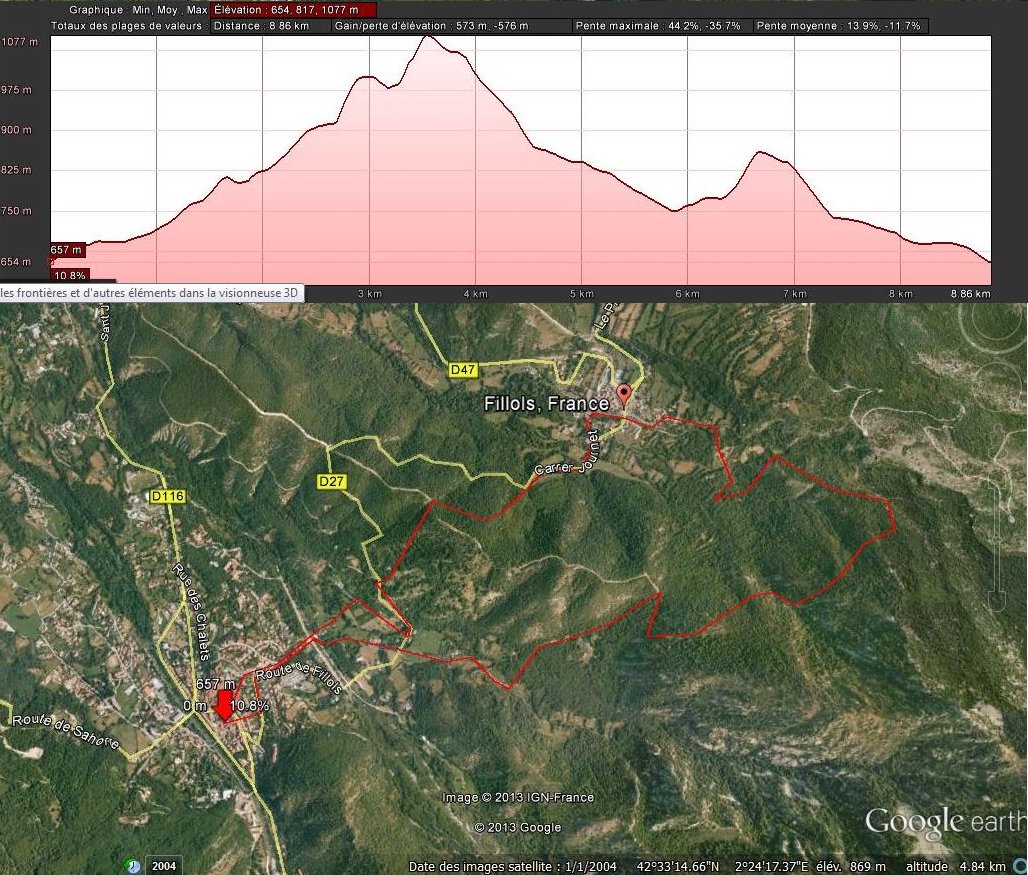Select the Pente maximale statistic
This screenshot has height=875, width=1028.
point(662,25)
